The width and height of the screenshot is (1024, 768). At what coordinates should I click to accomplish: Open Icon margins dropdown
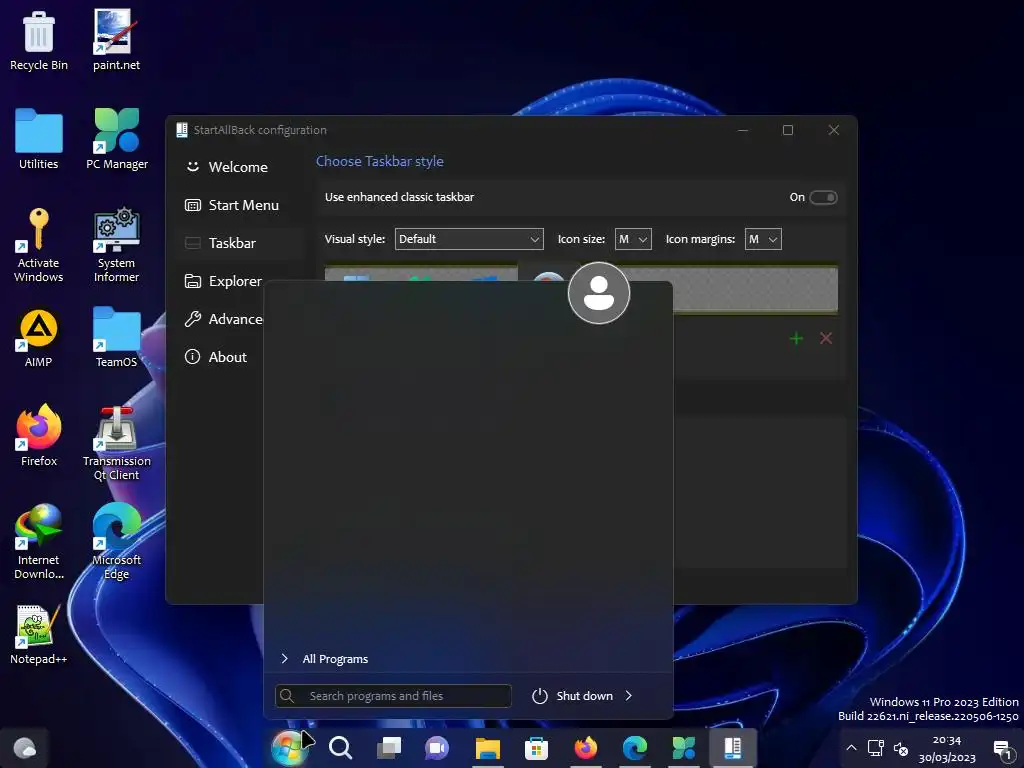(763, 239)
